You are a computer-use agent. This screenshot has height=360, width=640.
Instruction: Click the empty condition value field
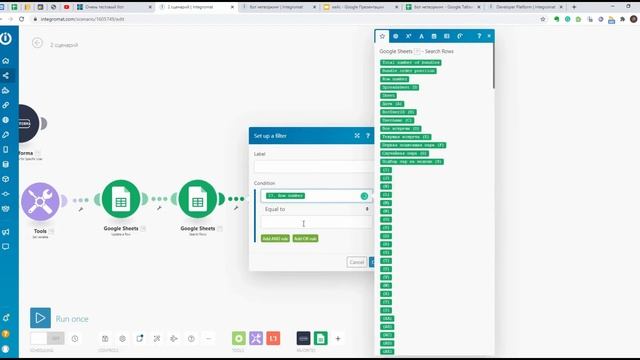(316, 222)
